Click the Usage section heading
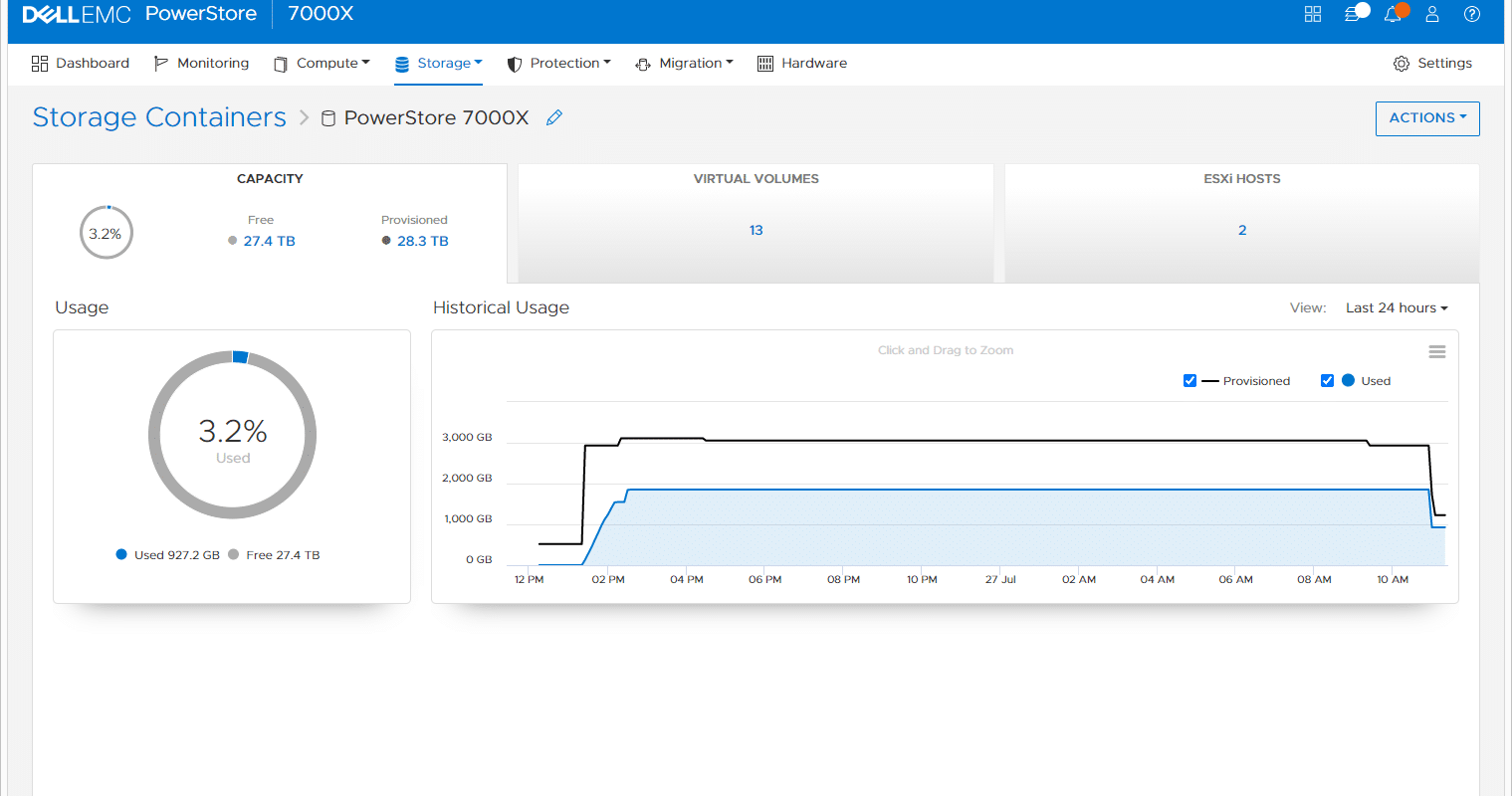The width and height of the screenshot is (1512, 796). click(x=82, y=308)
